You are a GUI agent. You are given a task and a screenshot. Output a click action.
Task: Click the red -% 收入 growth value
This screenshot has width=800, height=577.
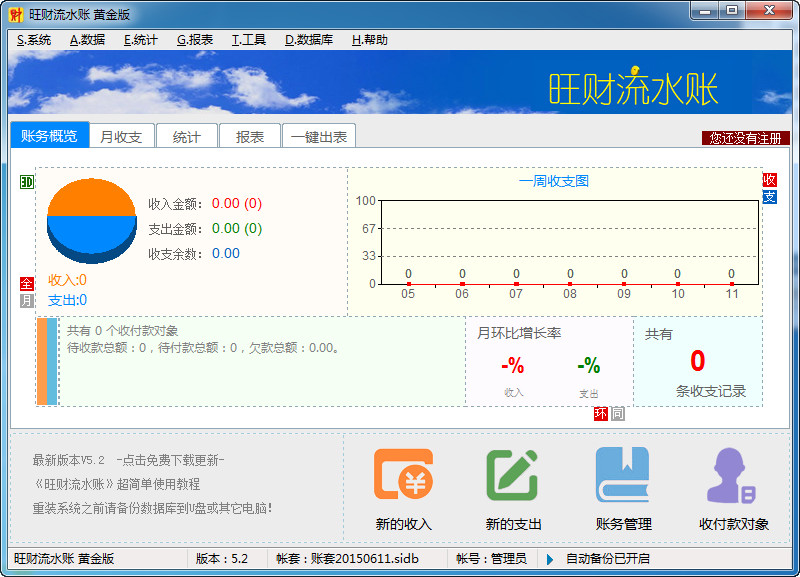[513, 366]
